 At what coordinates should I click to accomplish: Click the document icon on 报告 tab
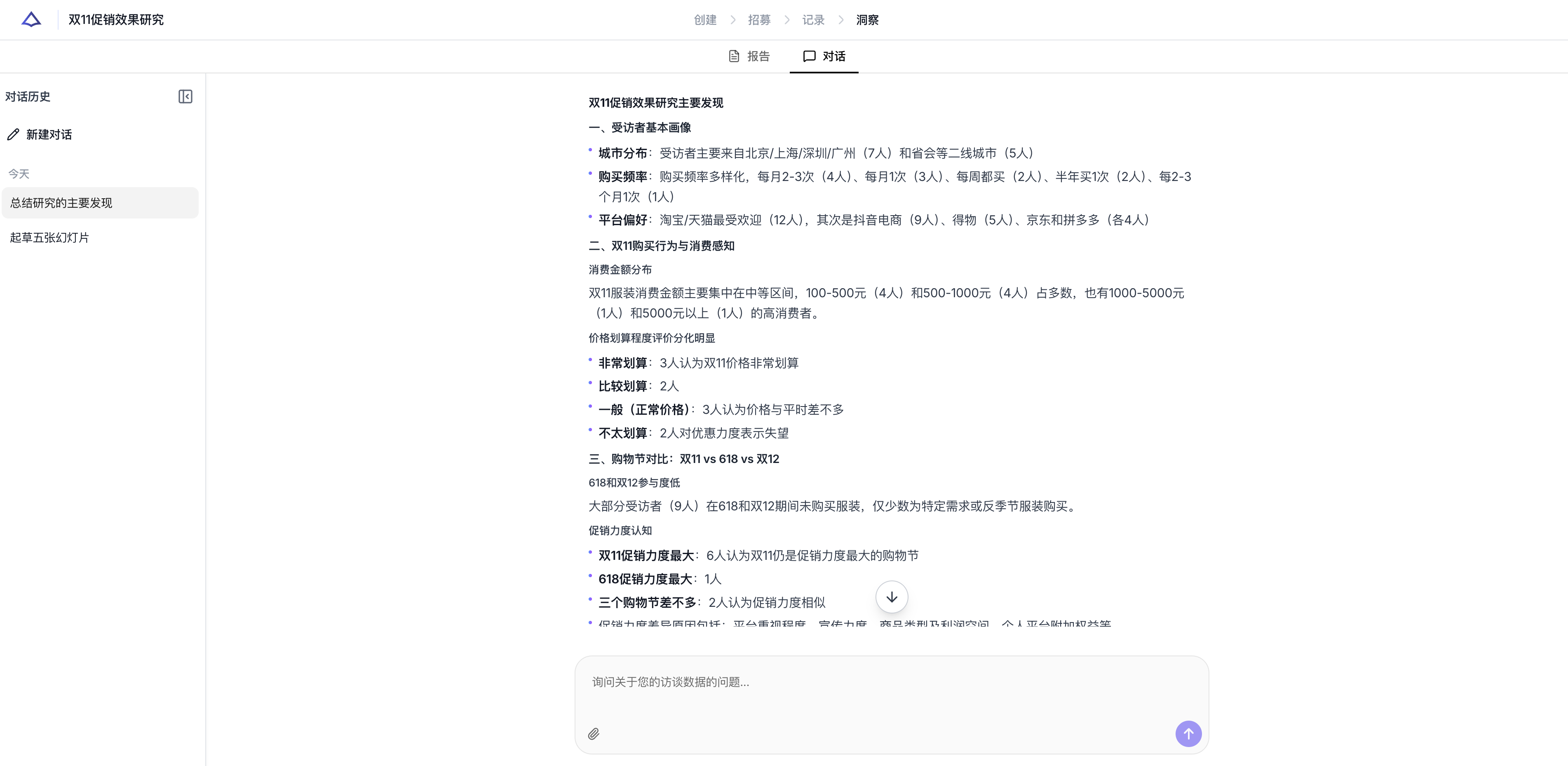734,56
